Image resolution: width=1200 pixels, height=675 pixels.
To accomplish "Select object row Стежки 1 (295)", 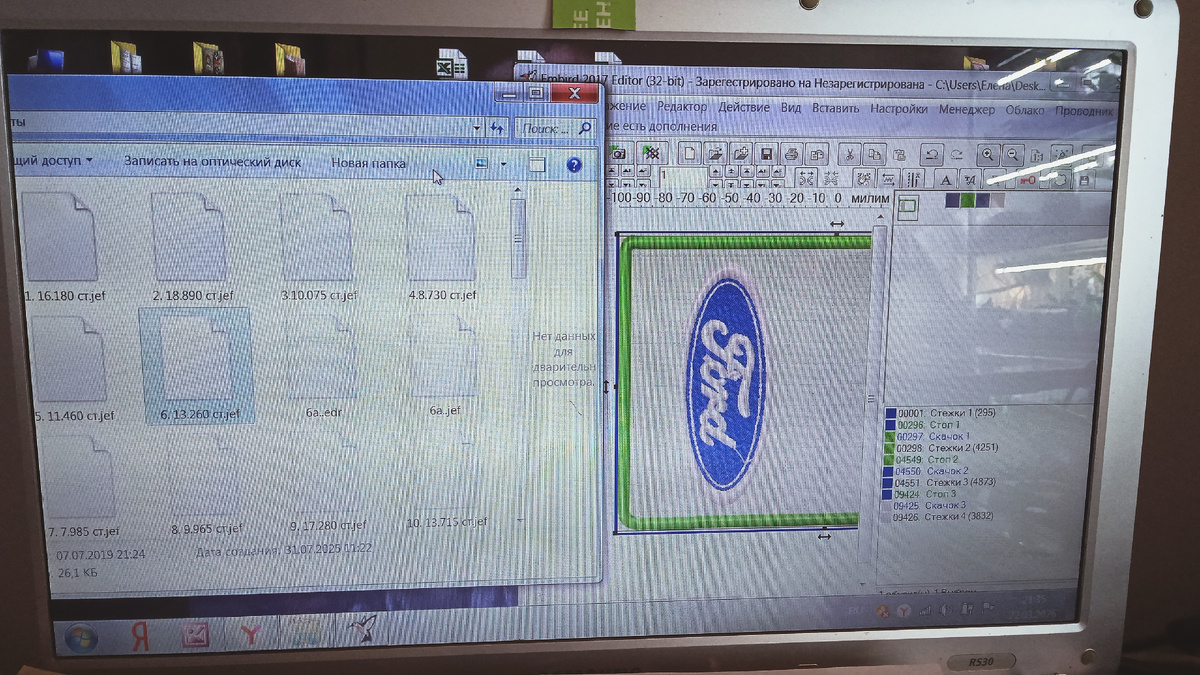I will click(x=940, y=413).
